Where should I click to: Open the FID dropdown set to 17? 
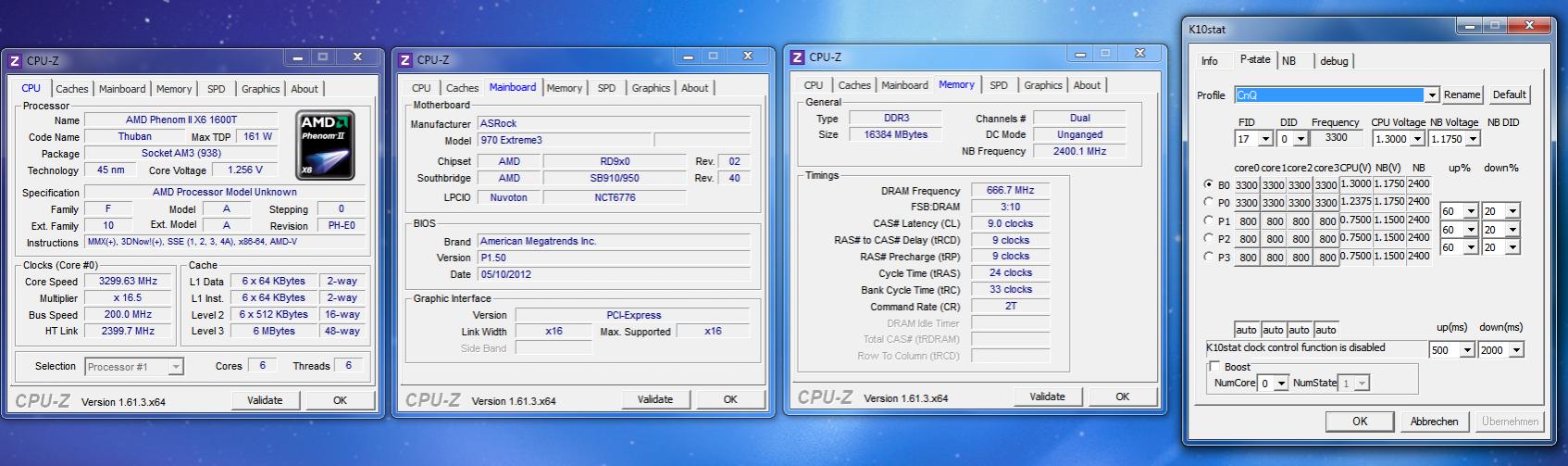pos(1266,139)
